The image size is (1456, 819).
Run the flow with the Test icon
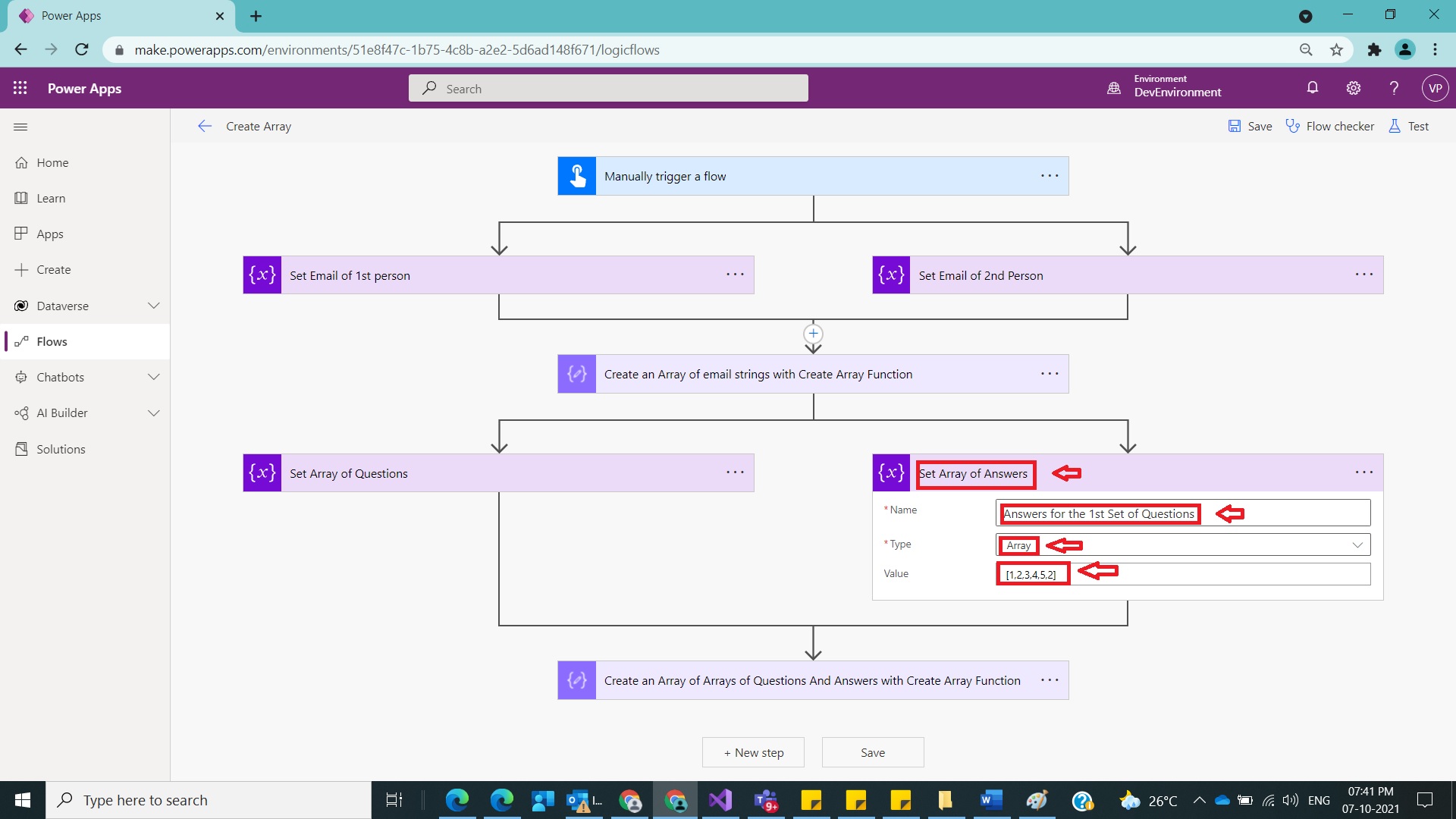pyautogui.click(x=1408, y=126)
